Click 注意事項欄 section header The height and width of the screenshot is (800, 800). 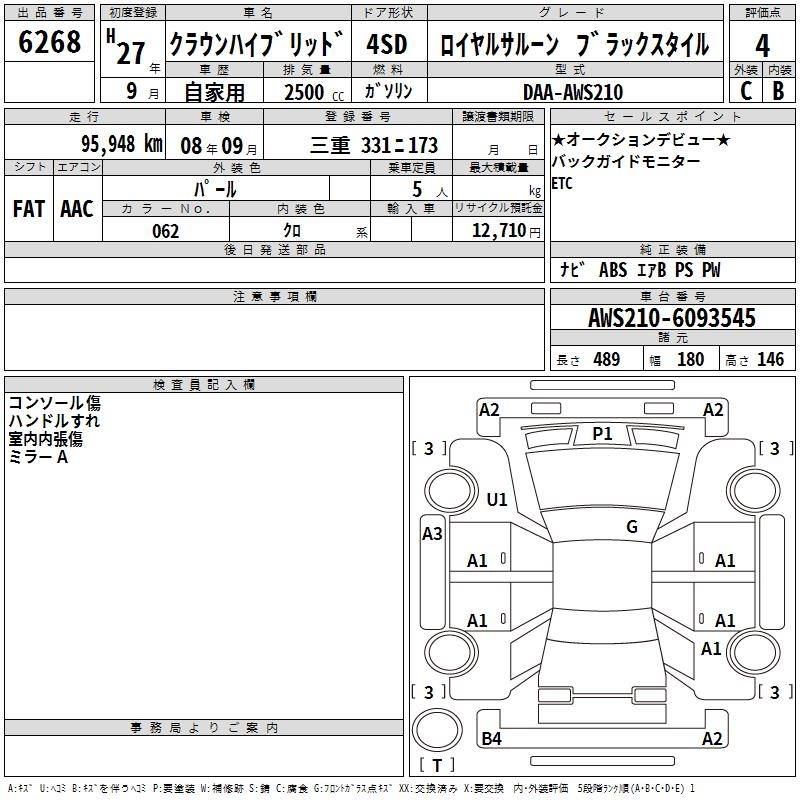point(274,296)
